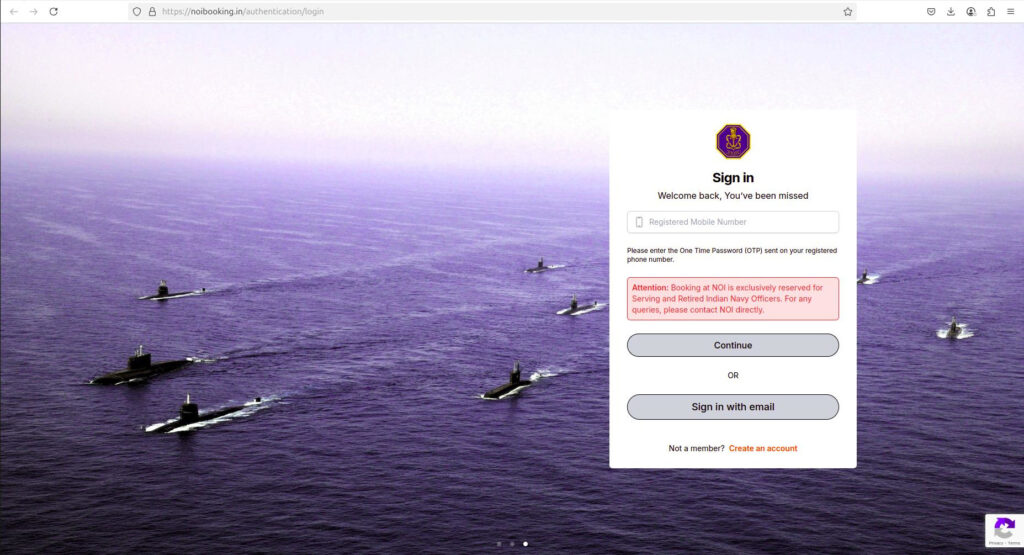Reload the current login page
Image resolution: width=1024 pixels, height=555 pixels.
pos(53,11)
